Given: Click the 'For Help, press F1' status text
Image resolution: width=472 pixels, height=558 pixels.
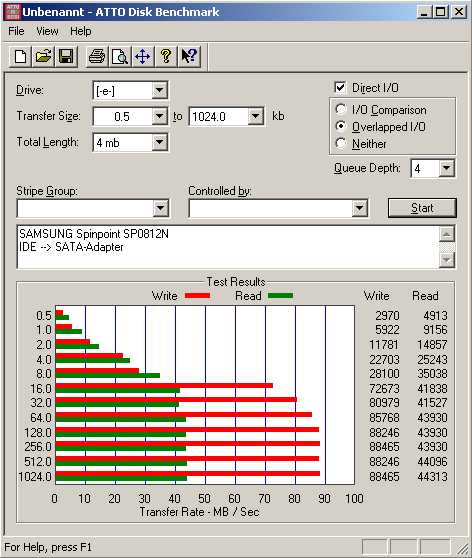Looking at the screenshot, I should click(48, 547).
